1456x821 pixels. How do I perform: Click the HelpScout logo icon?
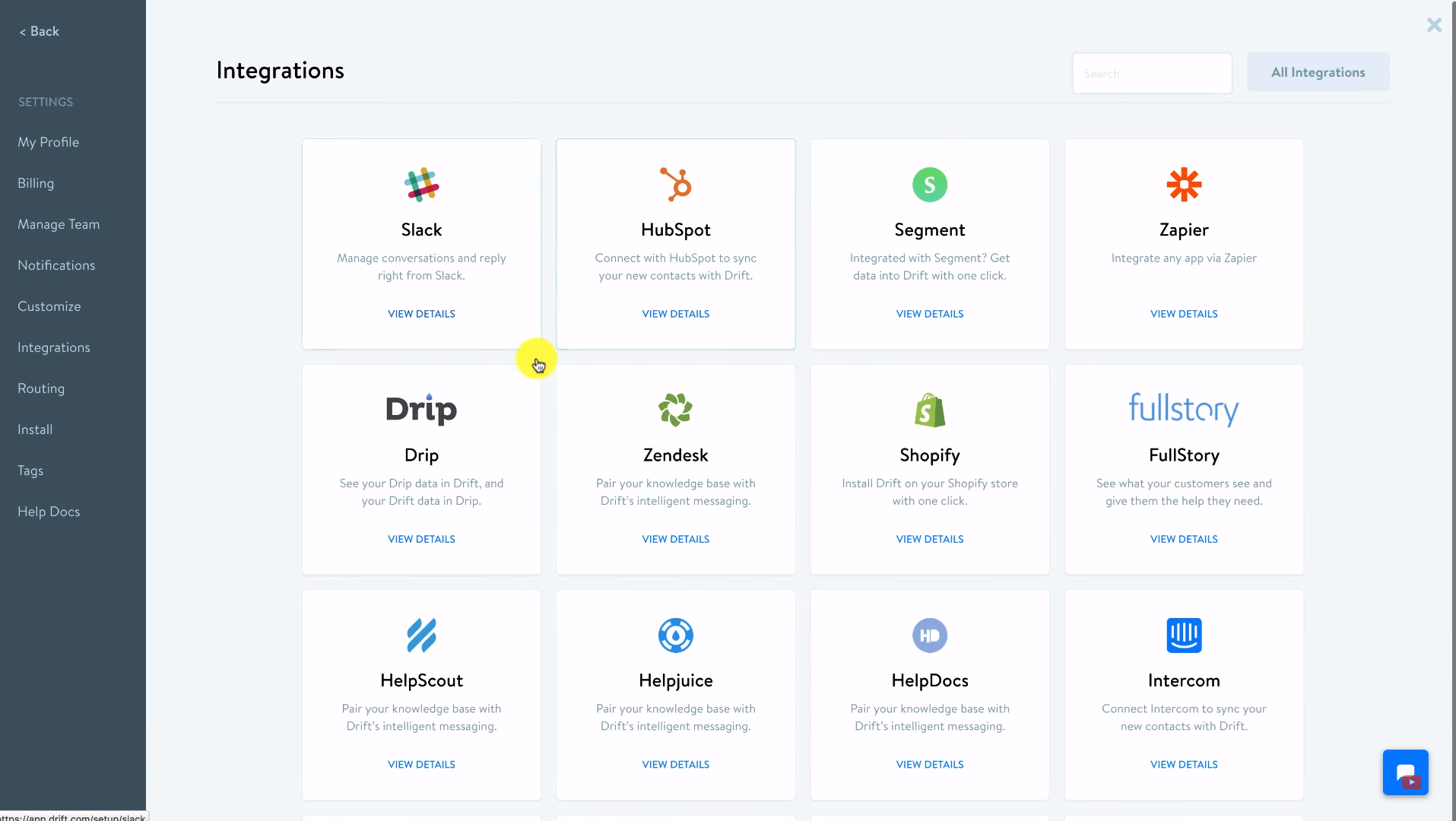coord(421,636)
